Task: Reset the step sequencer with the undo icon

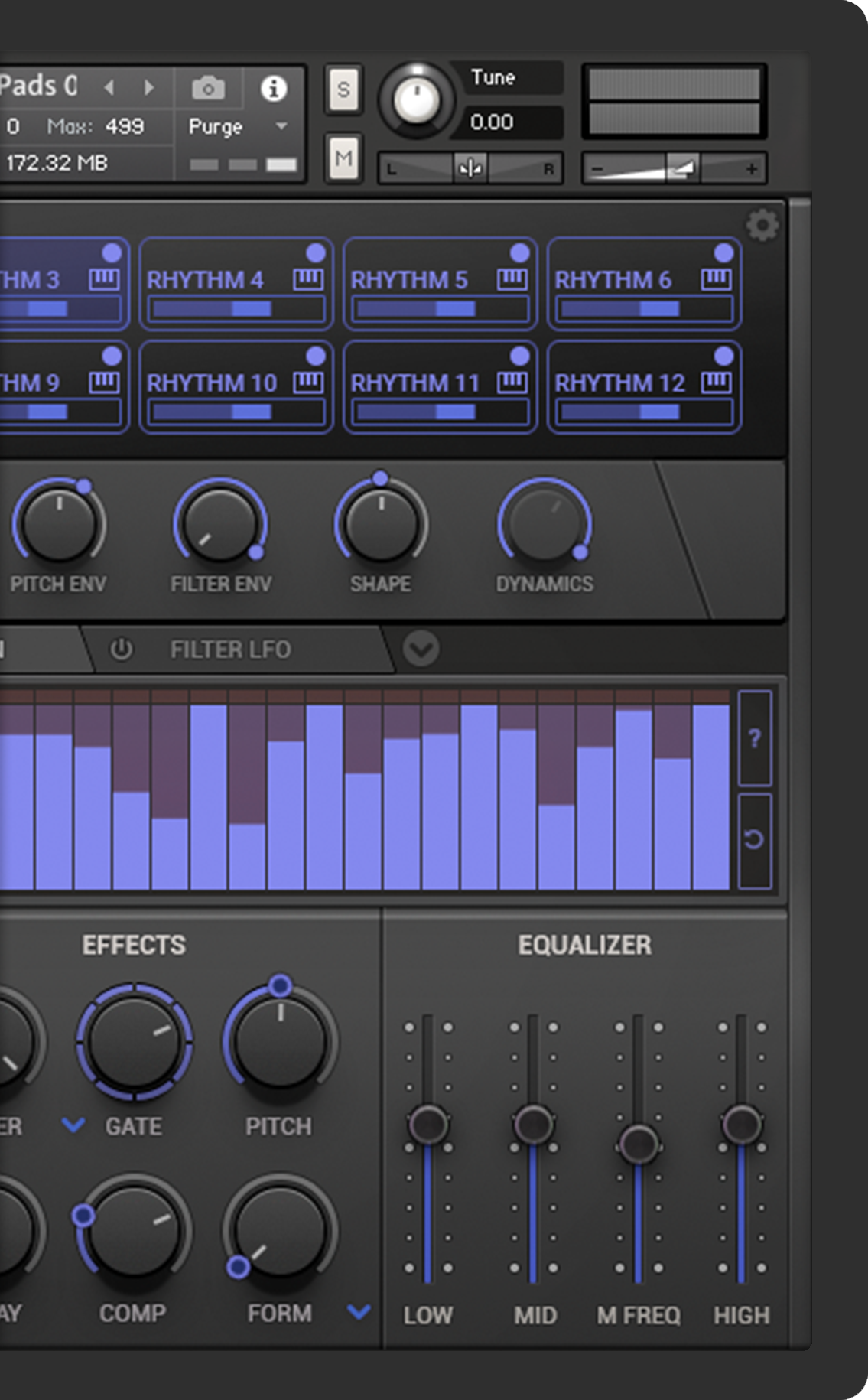Action: tap(755, 840)
